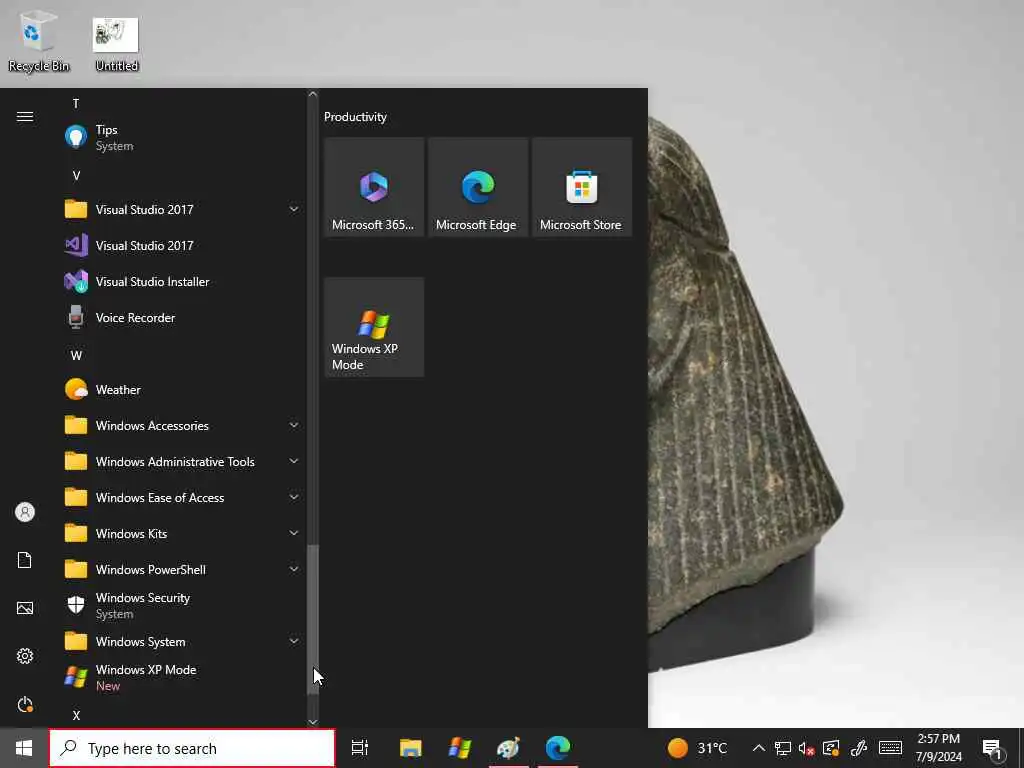This screenshot has height=768, width=1024.
Task: Open Documents from Start sidebar
Action: [25, 560]
